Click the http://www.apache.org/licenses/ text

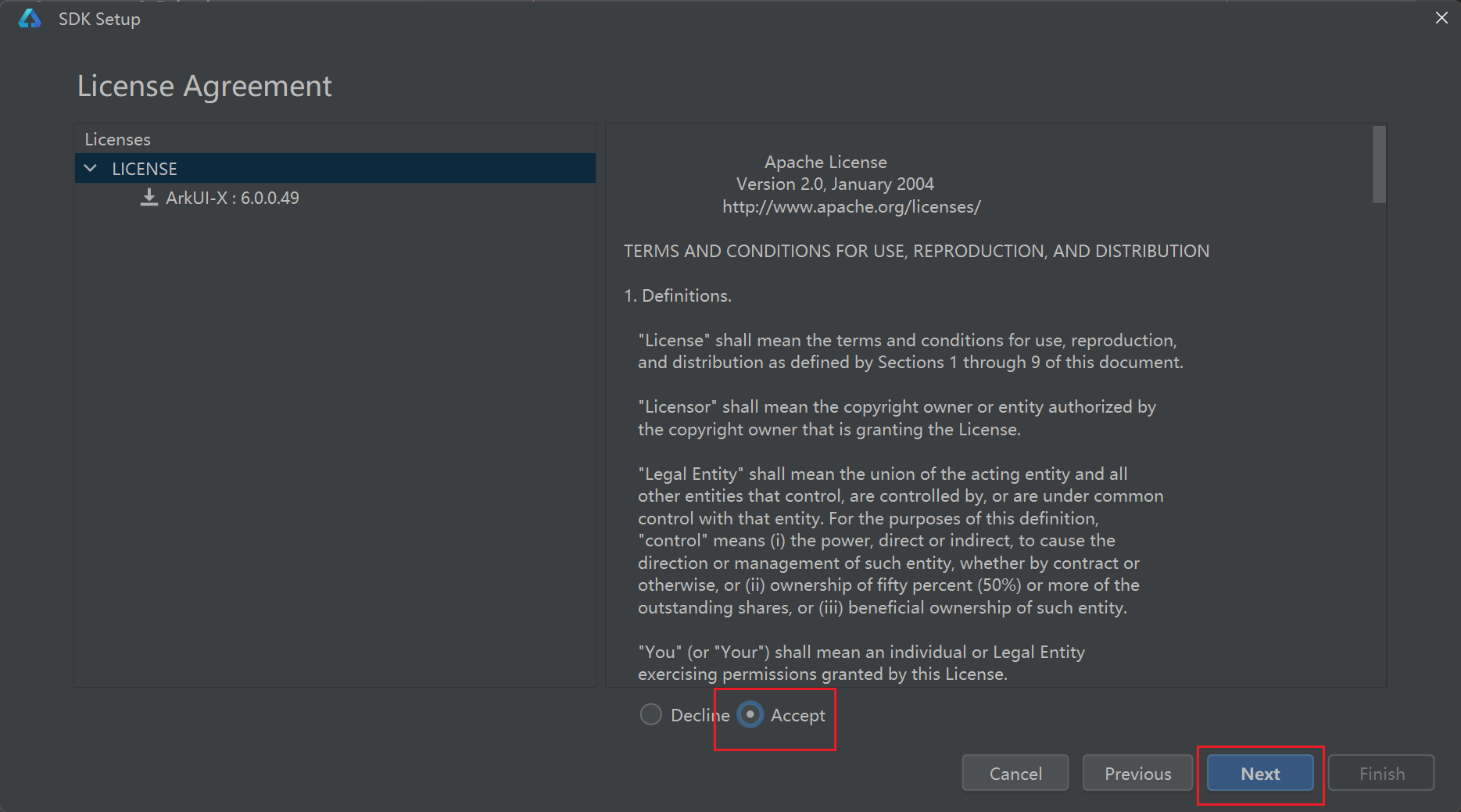click(851, 207)
